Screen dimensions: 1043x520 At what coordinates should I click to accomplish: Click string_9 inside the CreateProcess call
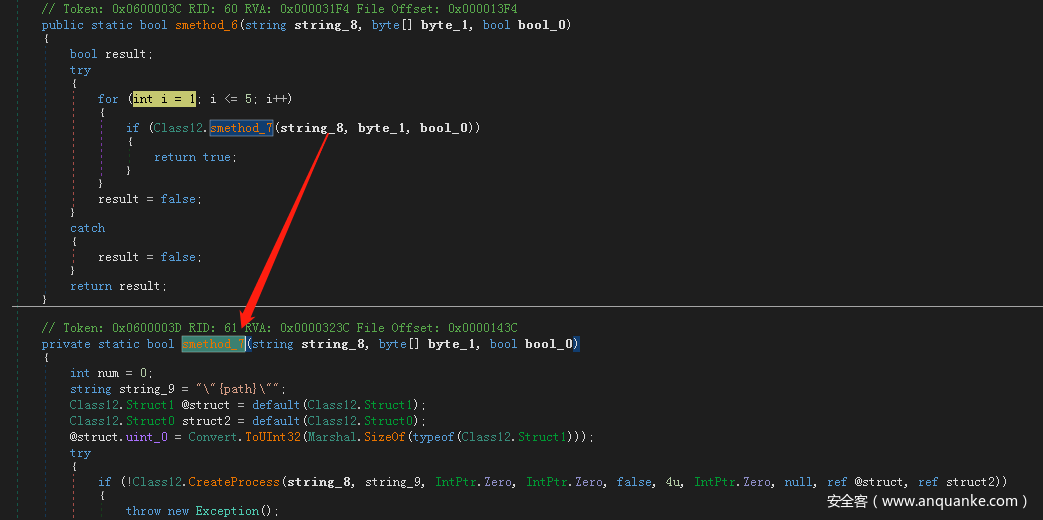point(393,482)
